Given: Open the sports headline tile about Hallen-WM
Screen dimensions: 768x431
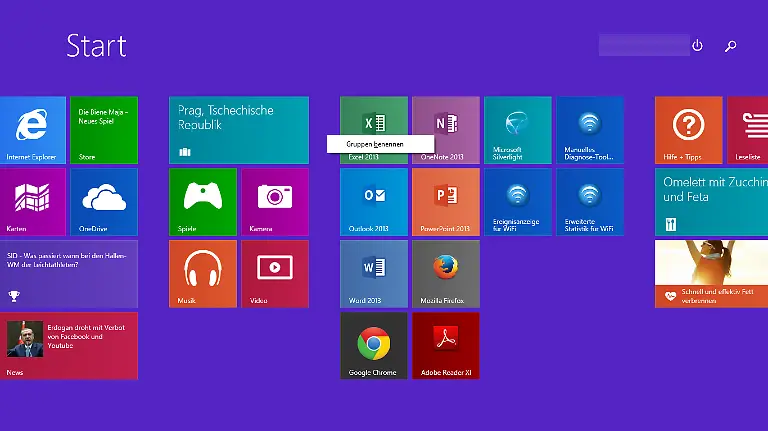Looking at the screenshot, I should click(x=69, y=274).
